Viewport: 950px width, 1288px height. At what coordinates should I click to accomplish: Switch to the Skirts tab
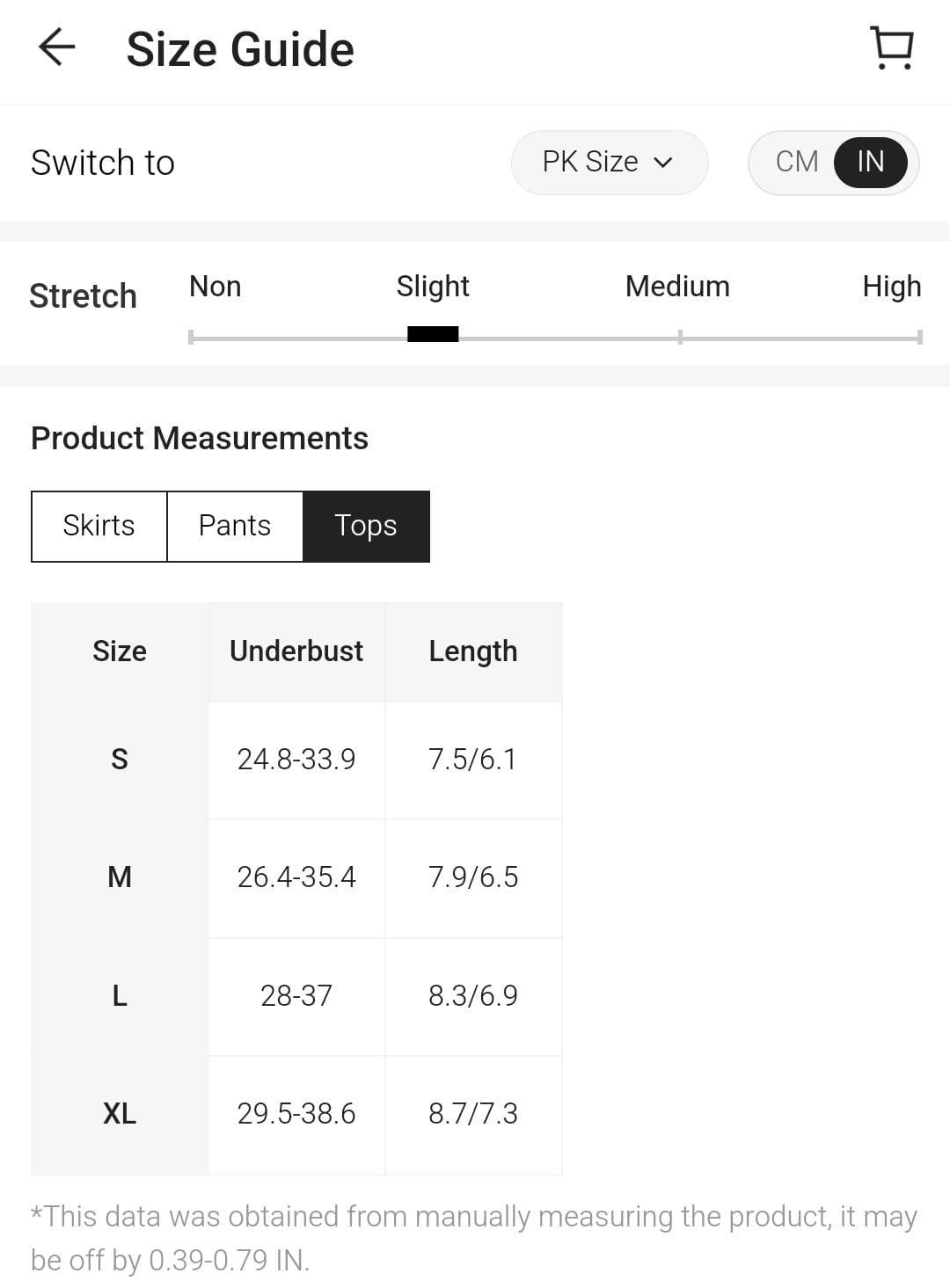99,526
